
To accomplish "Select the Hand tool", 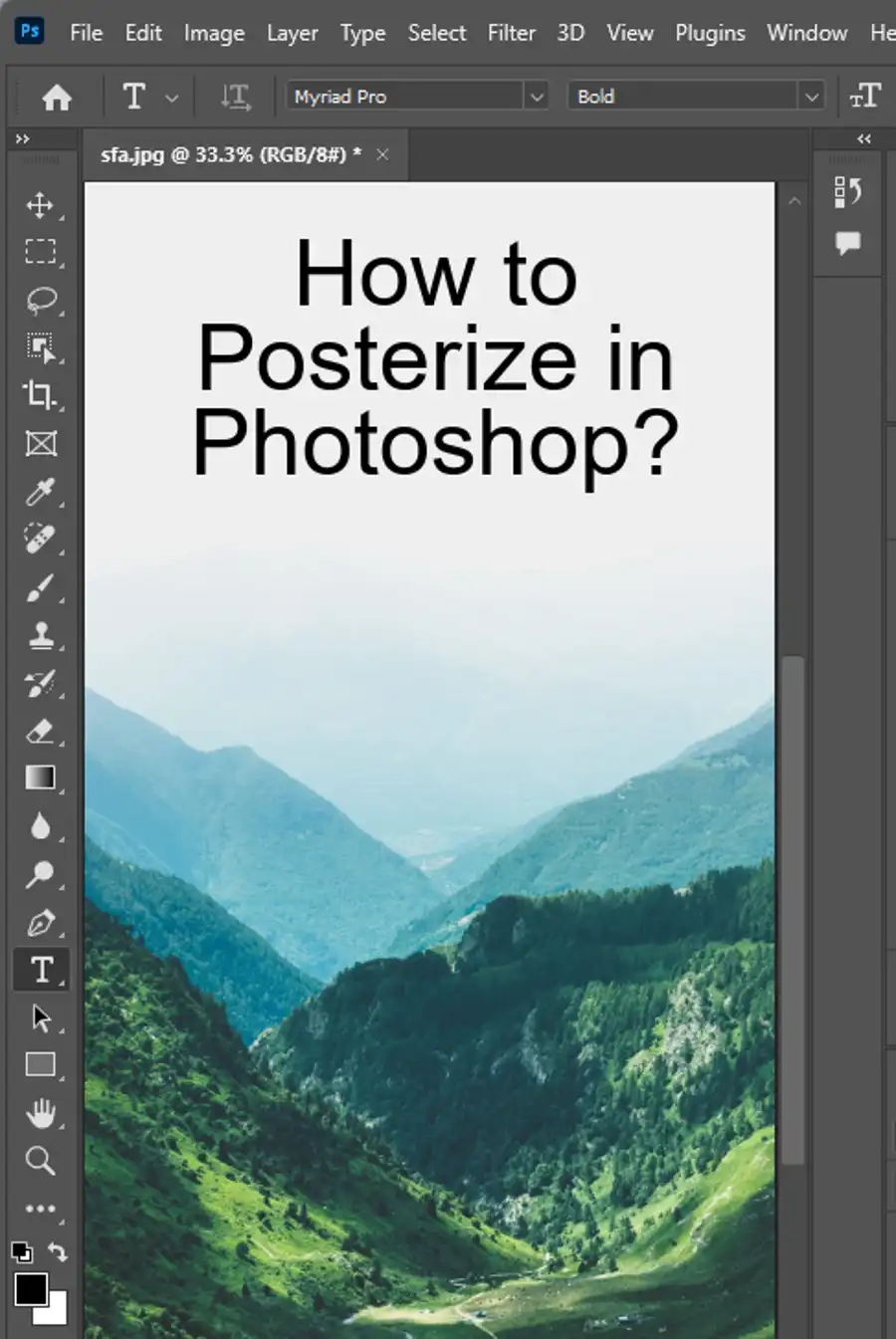I will 40,1113.
